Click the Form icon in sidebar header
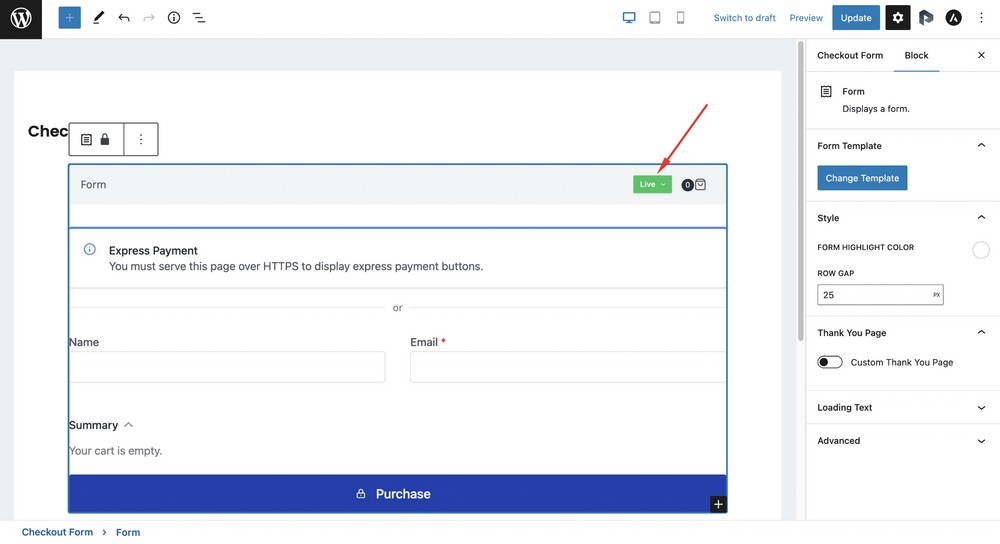Image resolution: width=1000 pixels, height=544 pixels. [x=826, y=91]
